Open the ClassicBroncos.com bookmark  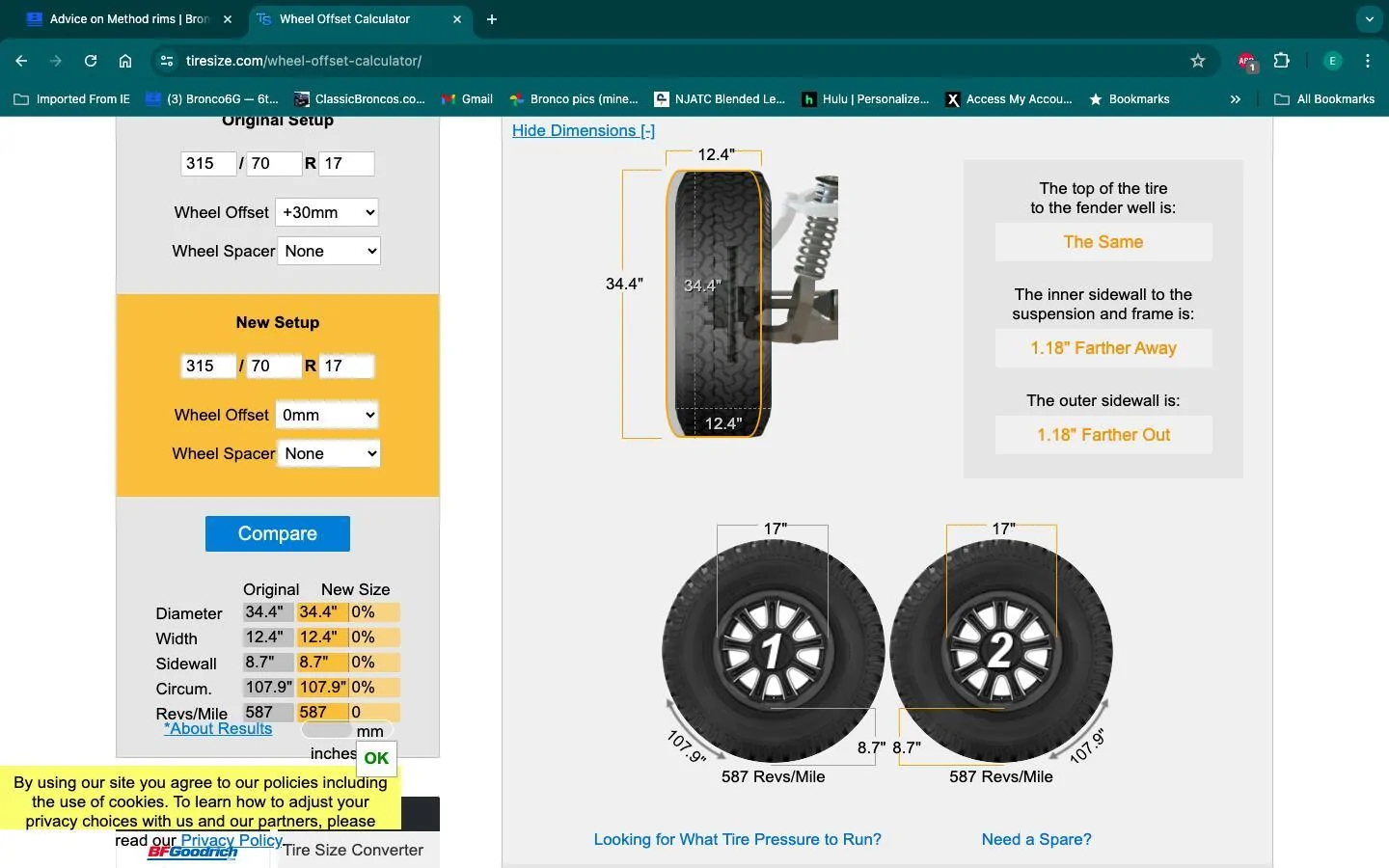tap(360, 99)
